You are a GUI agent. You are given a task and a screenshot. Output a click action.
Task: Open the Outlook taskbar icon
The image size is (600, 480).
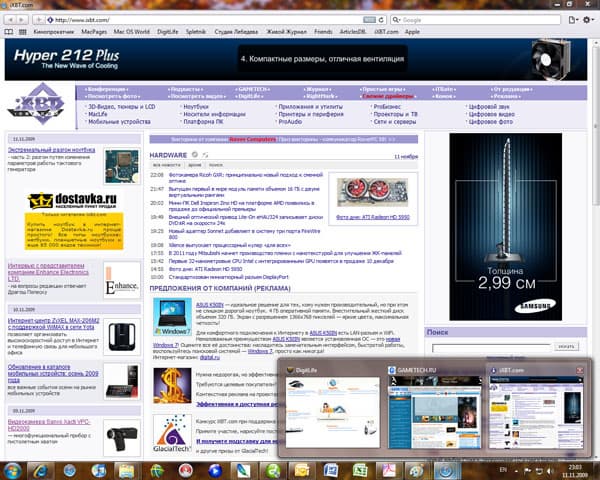[x=302, y=470]
